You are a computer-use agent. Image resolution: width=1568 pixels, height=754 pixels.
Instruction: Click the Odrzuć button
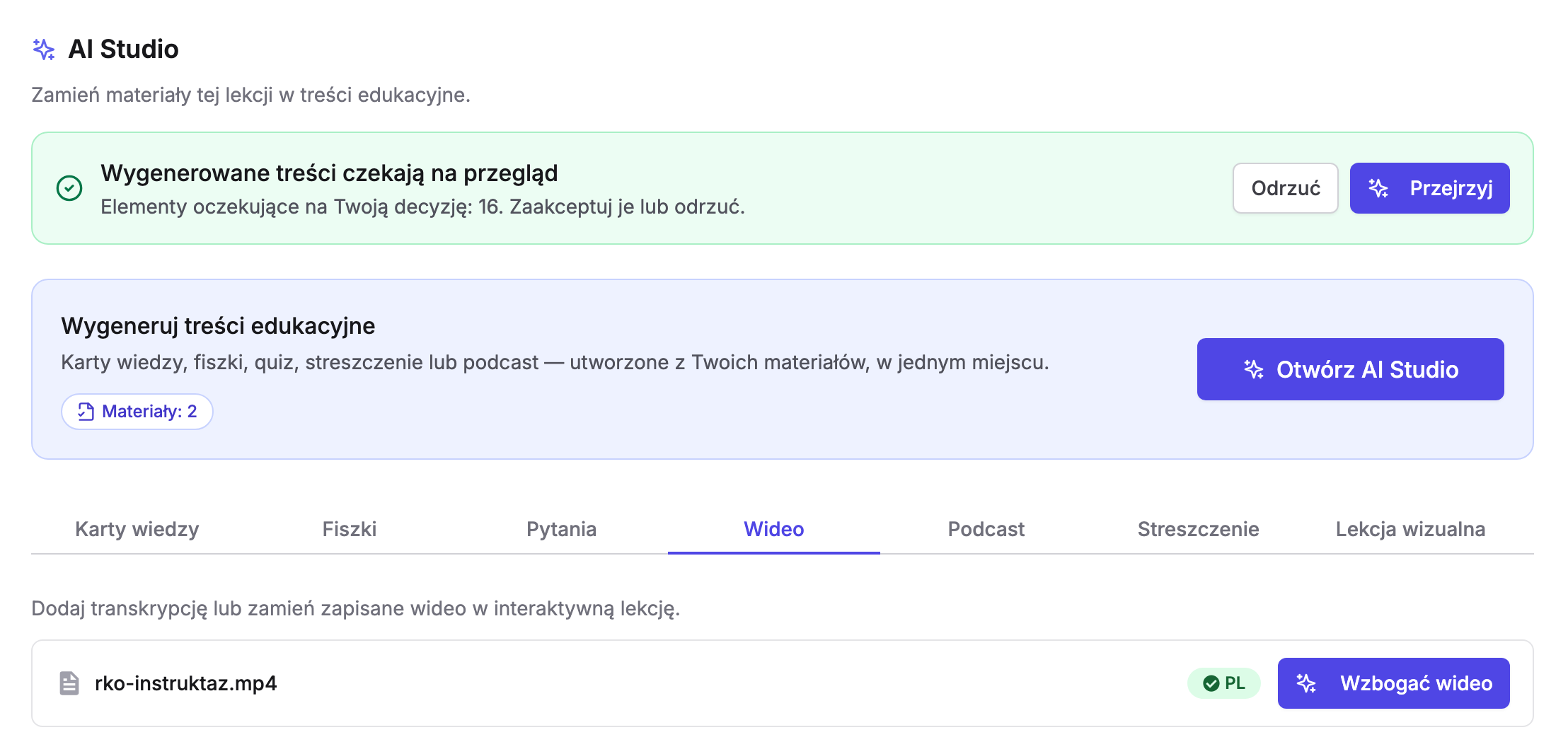tap(1286, 188)
